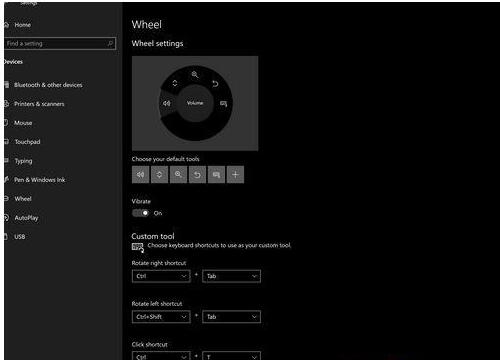Open Click shortcut Ctrl modifier dropdown
The height and width of the screenshot is (360, 500).
point(161,356)
